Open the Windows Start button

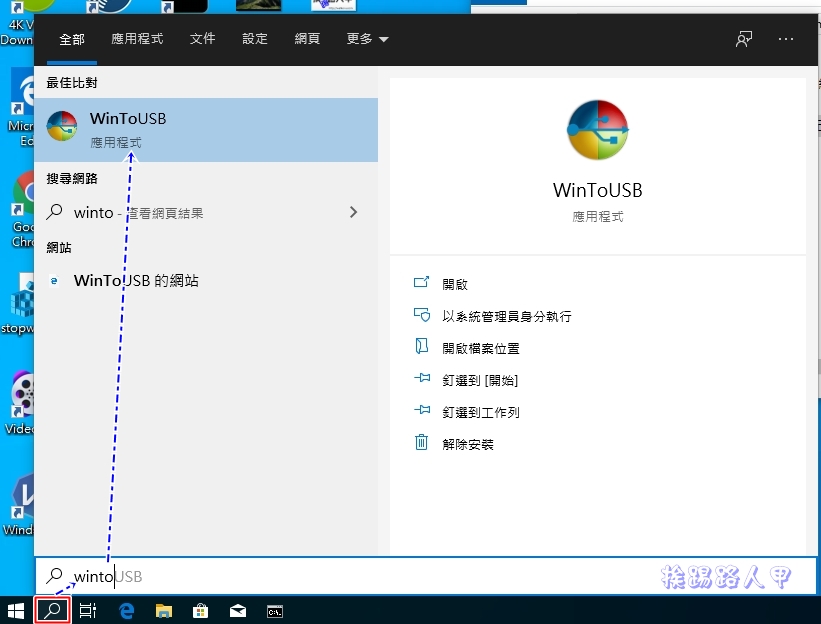click(x=16, y=610)
